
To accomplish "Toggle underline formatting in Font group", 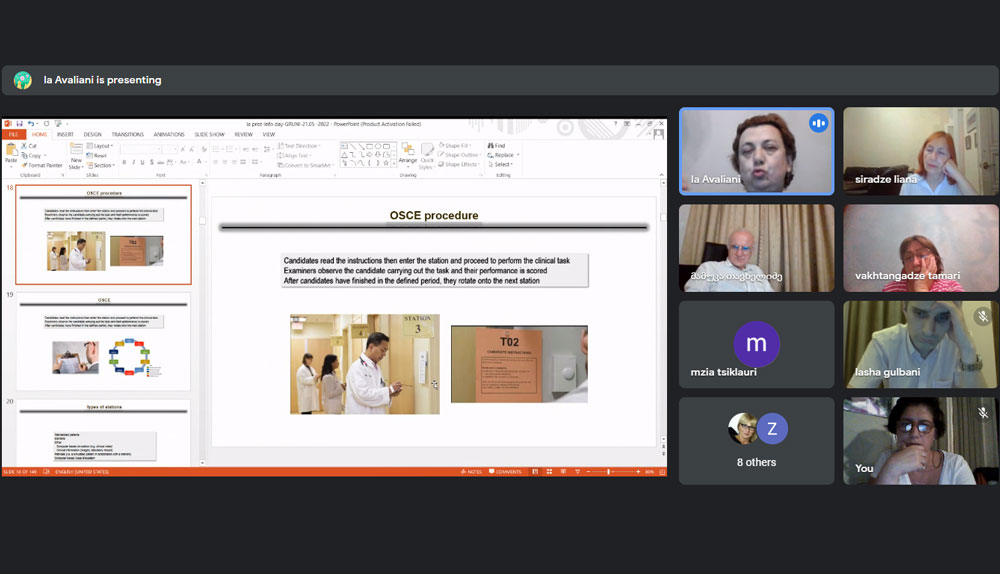I will tap(143, 162).
